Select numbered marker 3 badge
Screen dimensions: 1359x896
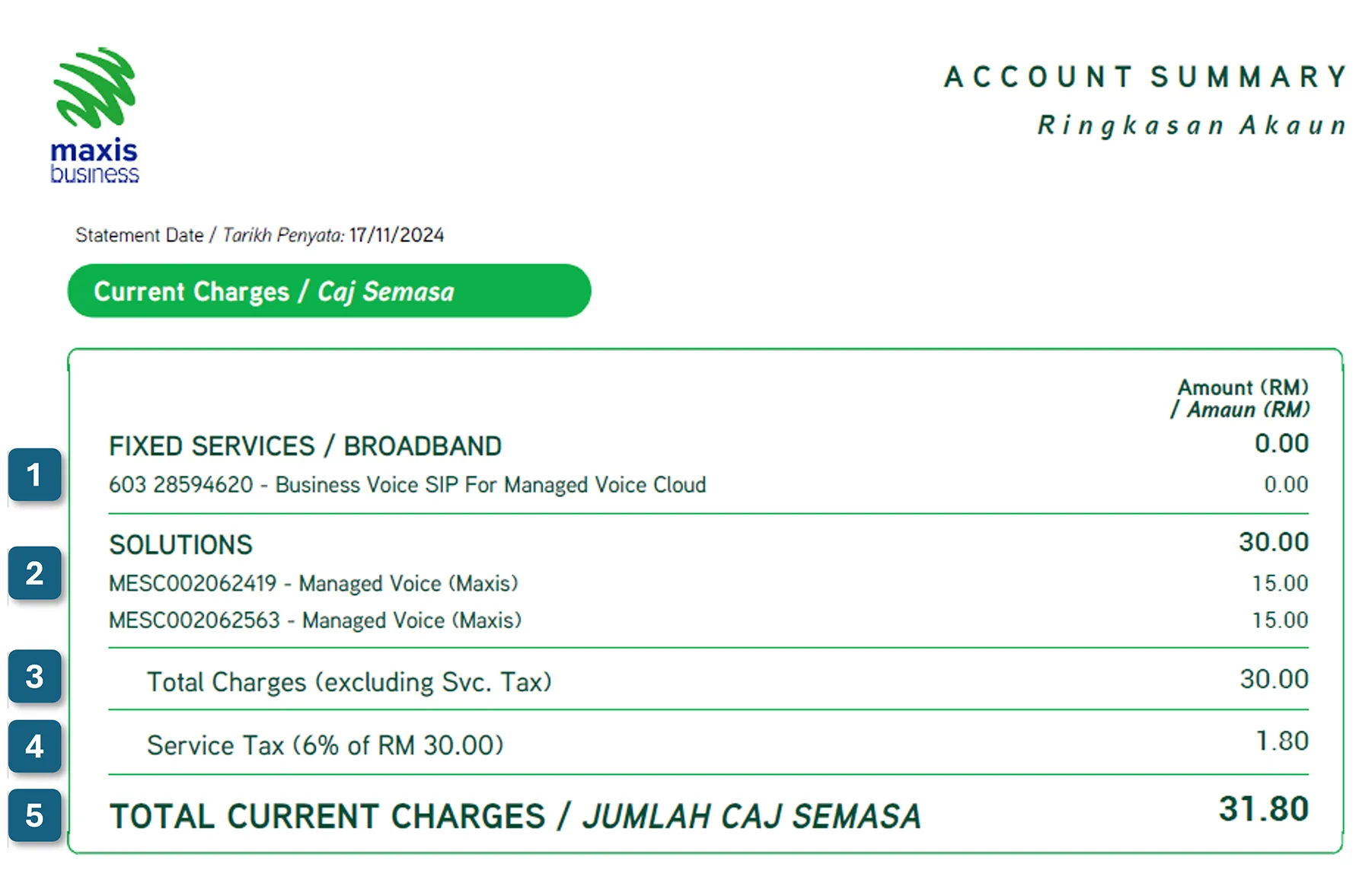[35, 676]
